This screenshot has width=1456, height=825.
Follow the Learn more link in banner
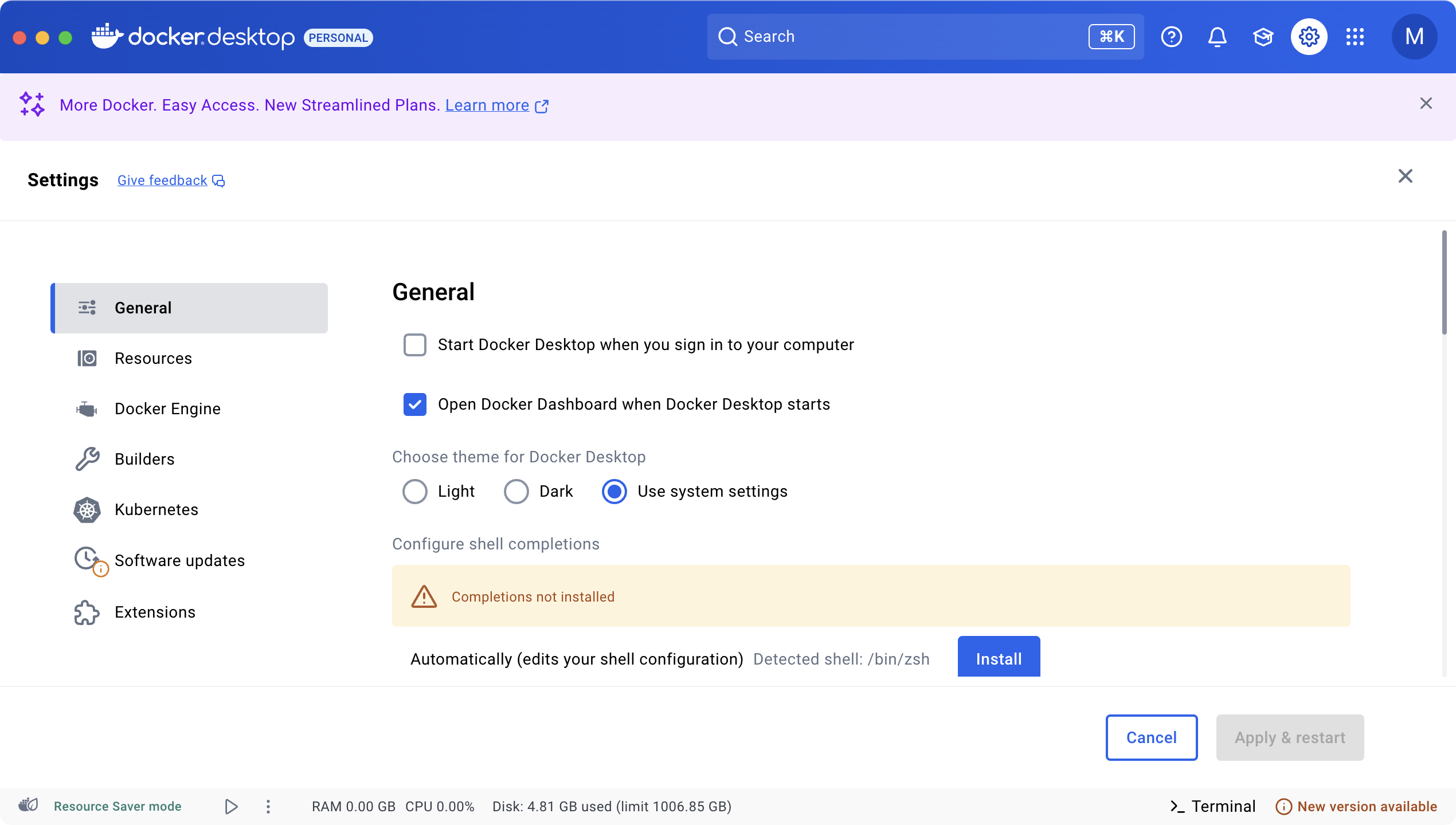tap(487, 105)
